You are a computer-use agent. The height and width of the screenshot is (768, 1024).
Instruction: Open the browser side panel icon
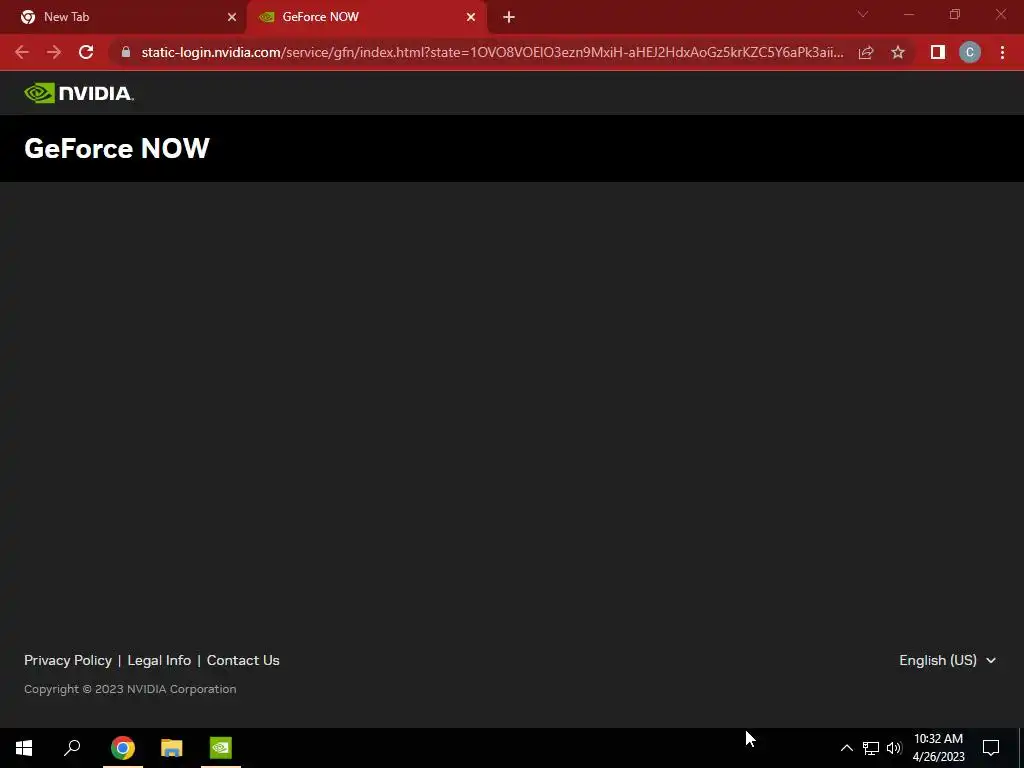[938, 52]
